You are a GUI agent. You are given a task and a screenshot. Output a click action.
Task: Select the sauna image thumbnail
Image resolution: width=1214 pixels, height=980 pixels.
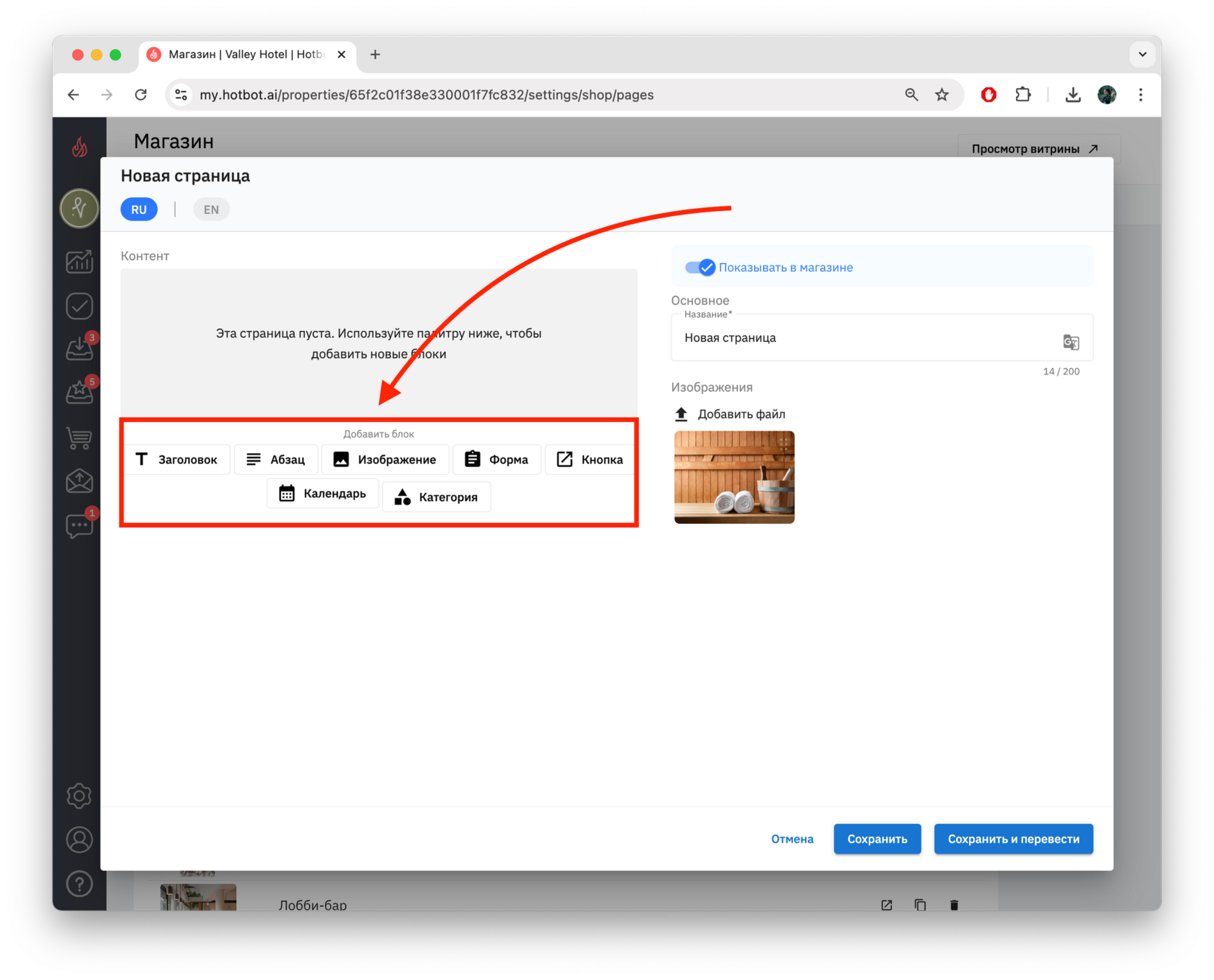pos(734,477)
